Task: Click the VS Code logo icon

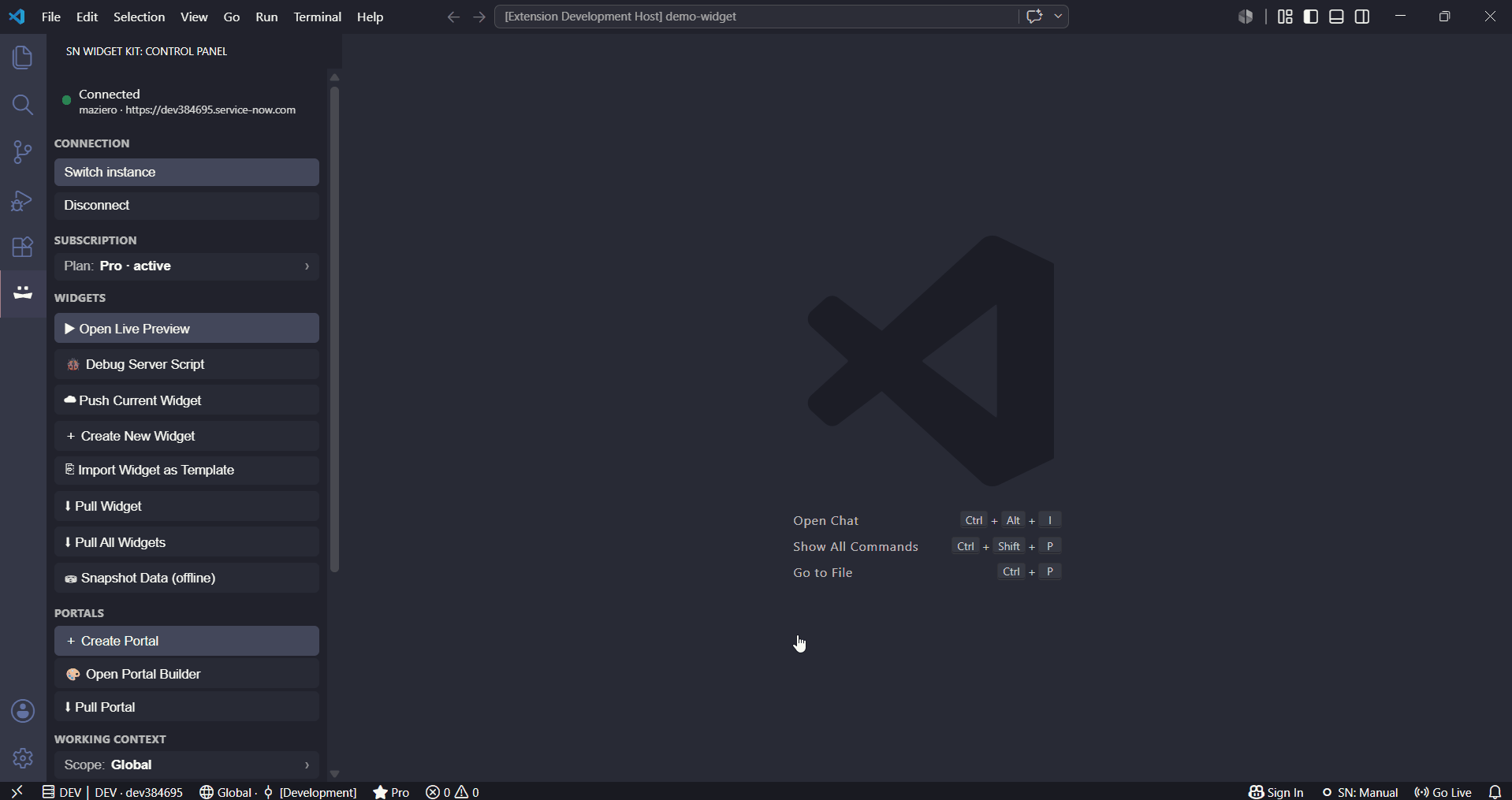Action: coord(17,17)
